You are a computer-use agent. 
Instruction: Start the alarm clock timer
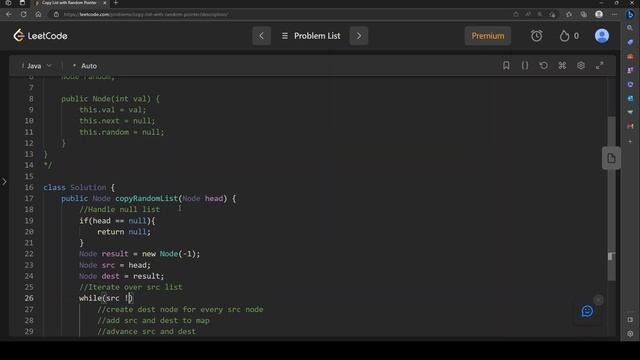536,36
